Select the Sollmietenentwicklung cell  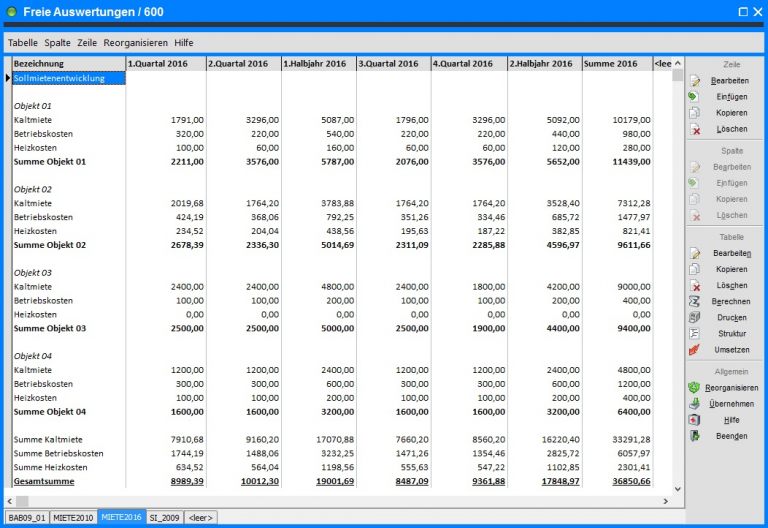(x=68, y=78)
